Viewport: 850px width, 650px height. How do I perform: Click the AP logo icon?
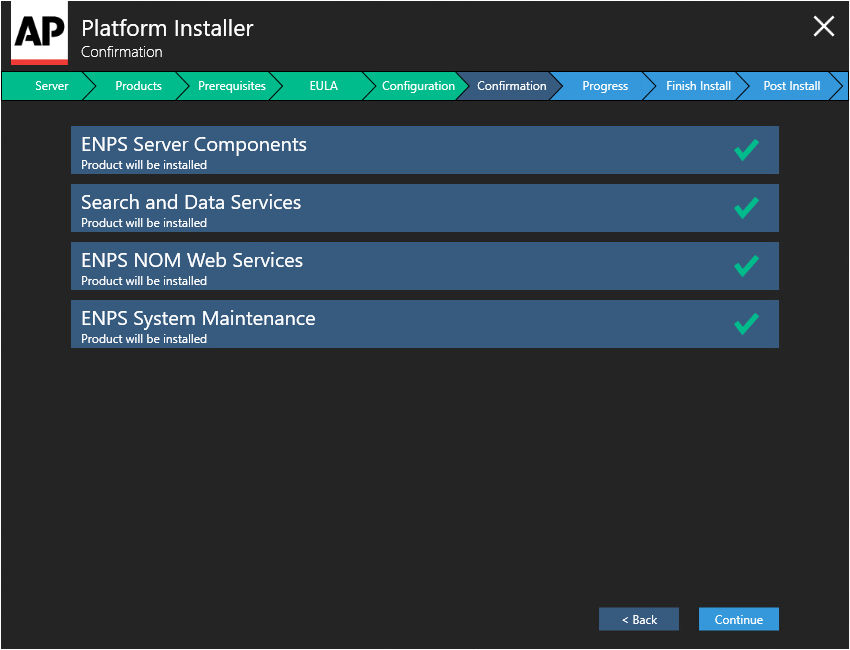(x=40, y=33)
